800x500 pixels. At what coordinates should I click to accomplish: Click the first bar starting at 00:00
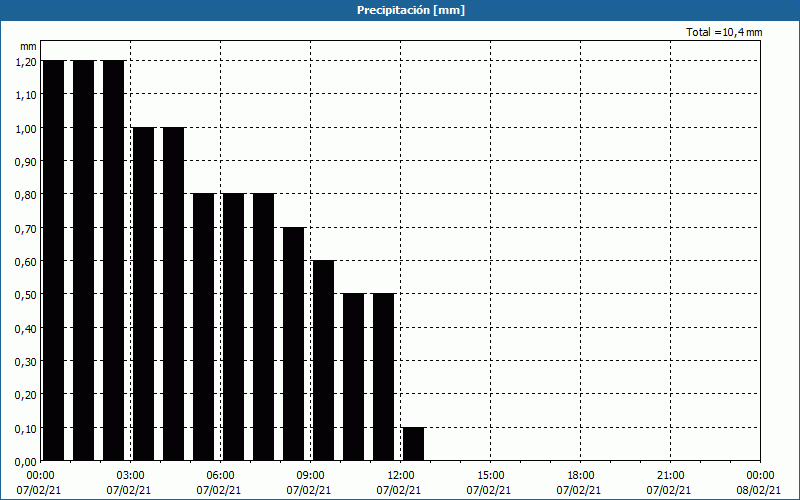tap(54, 260)
